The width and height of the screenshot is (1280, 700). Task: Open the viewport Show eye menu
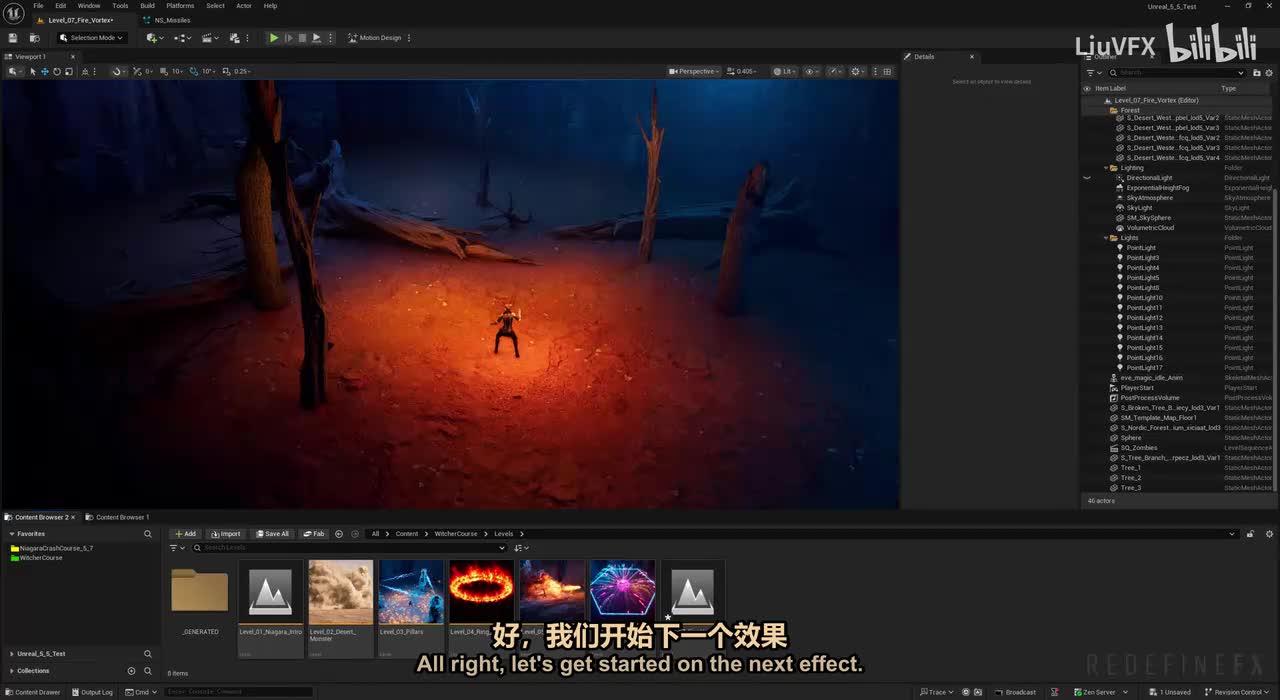812,71
